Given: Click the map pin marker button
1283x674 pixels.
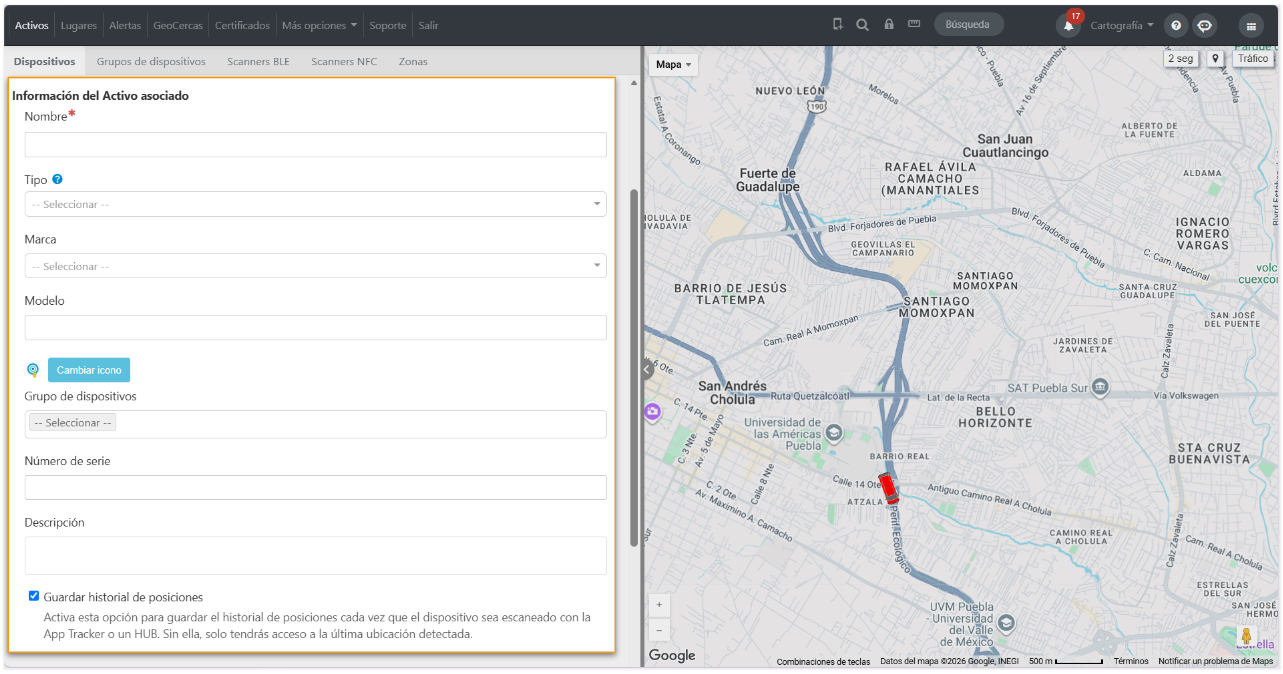Looking at the screenshot, I should coord(1215,59).
